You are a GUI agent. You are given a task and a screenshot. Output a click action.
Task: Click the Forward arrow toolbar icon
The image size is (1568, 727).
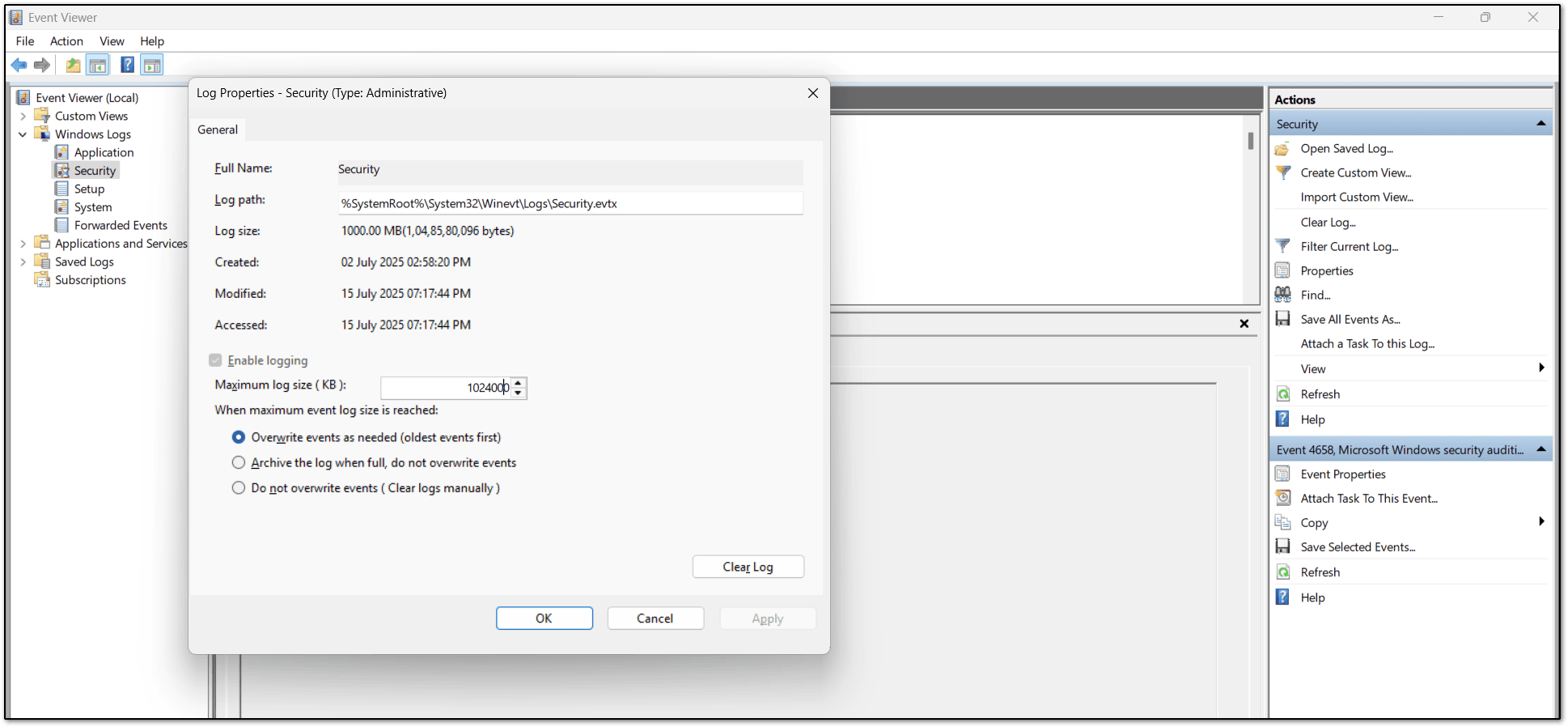coord(42,65)
